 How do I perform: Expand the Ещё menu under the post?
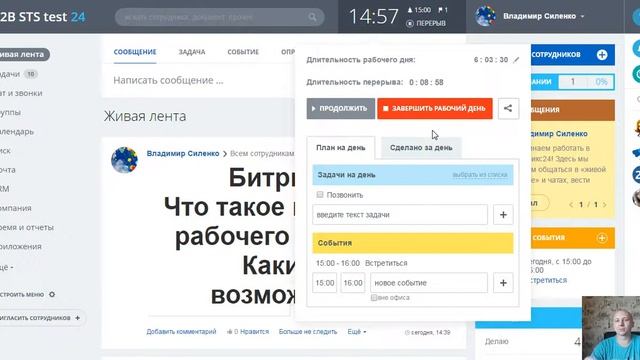point(357,332)
